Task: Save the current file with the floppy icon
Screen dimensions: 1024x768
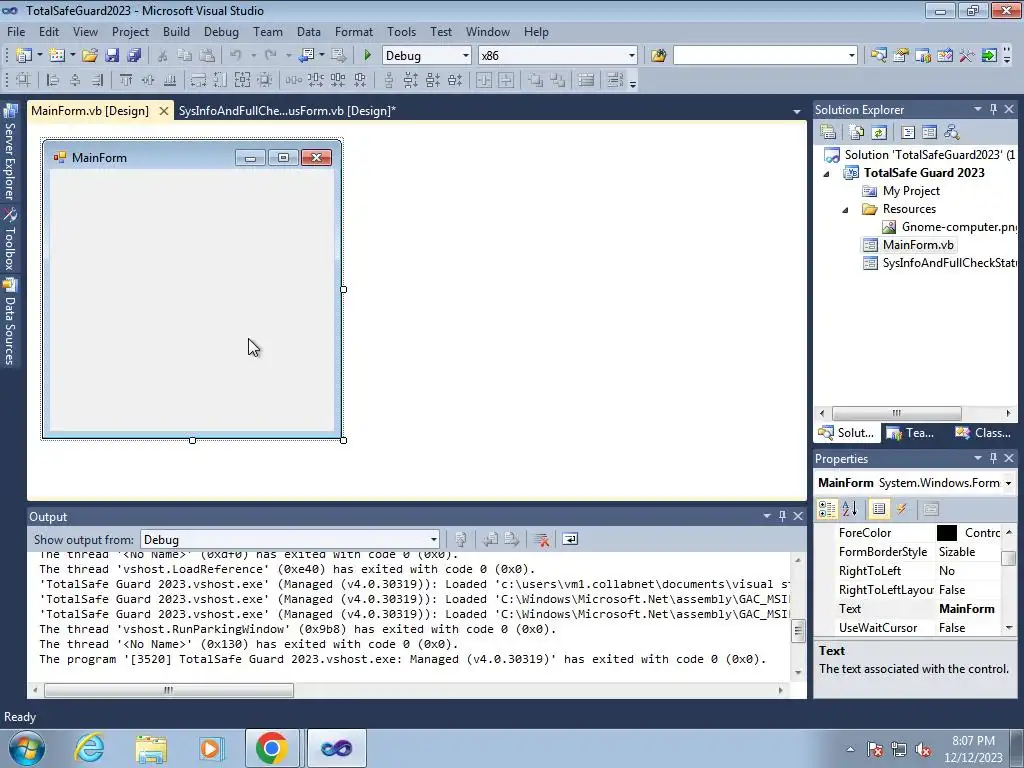Action: (112, 56)
